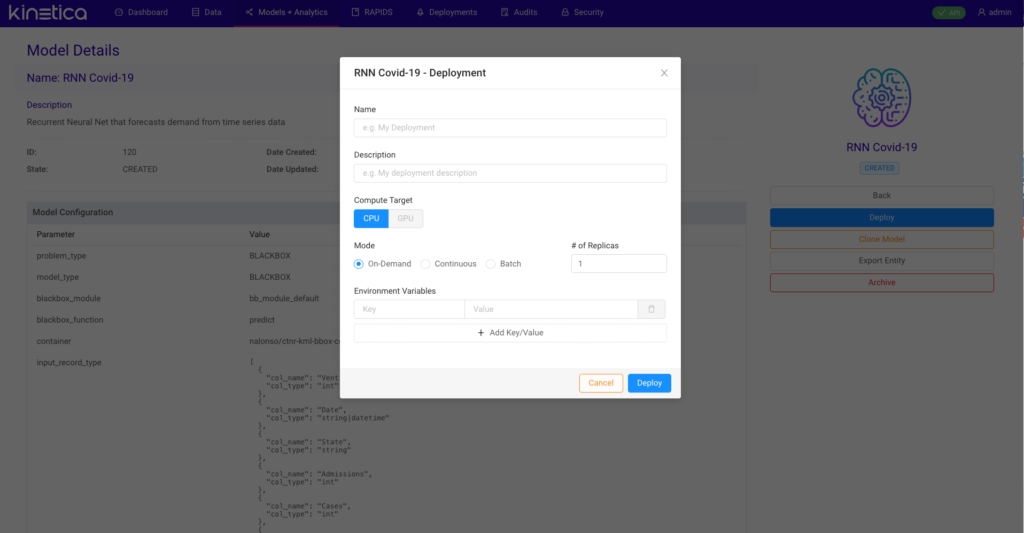Open the Dashboard tab
1024x533 pixels.
tap(140, 13)
